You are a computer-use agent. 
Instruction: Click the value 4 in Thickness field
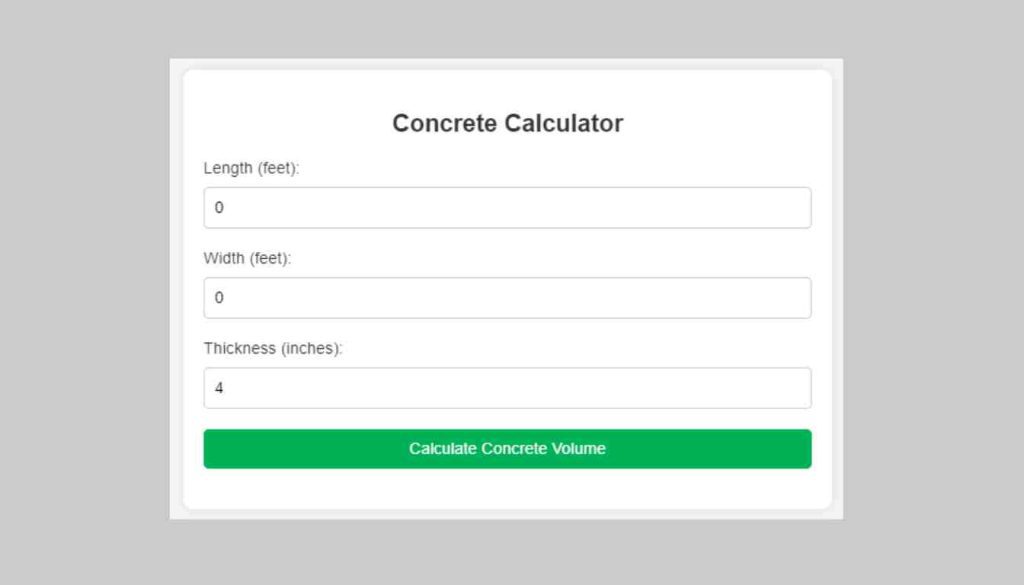point(220,387)
